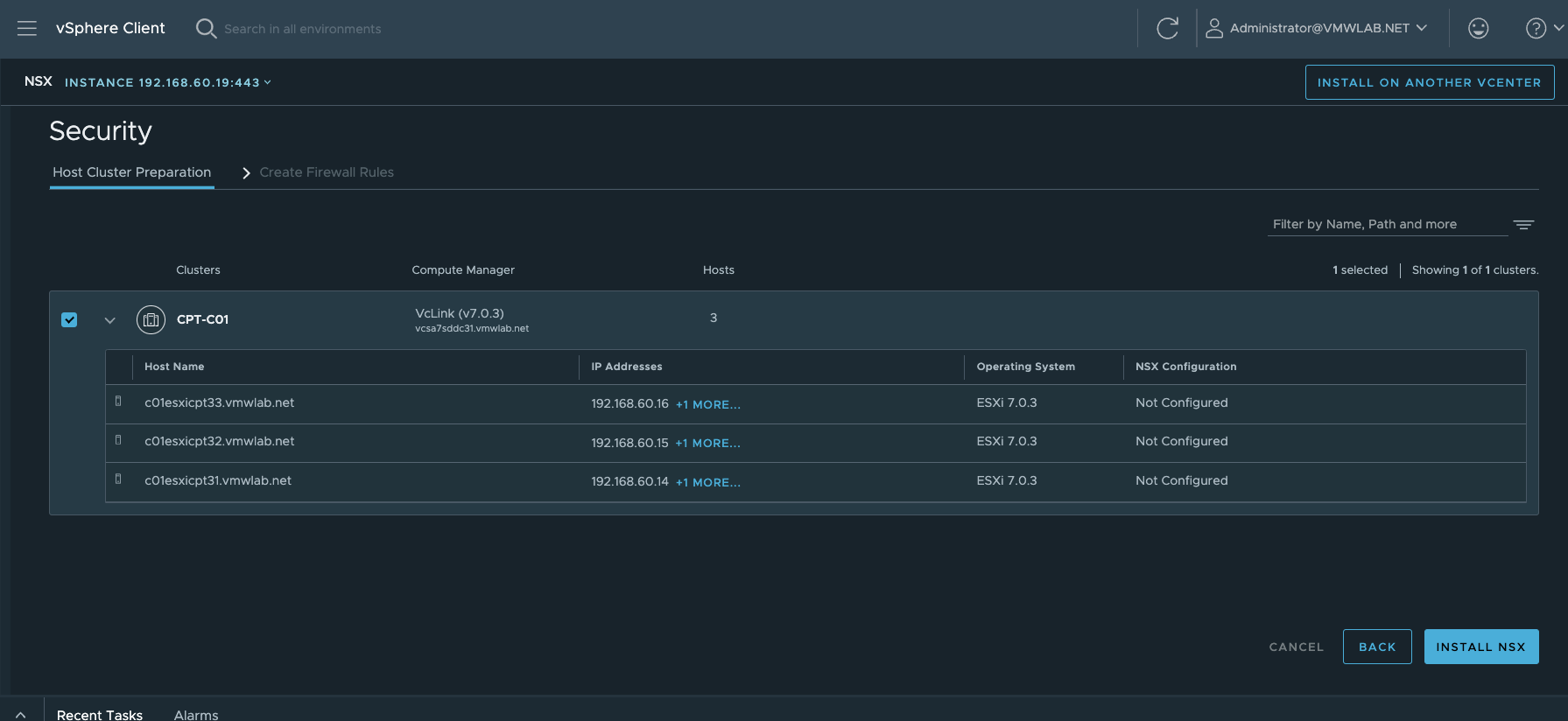Open the hamburger navigation menu
The width and height of the screenshot is (1568, 721).
(27, 28)
